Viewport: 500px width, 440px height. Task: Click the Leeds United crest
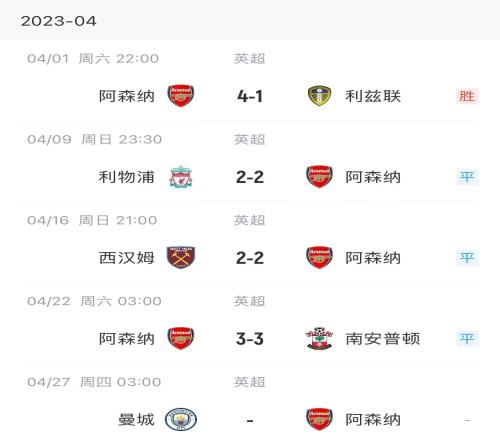pos(319,96)
